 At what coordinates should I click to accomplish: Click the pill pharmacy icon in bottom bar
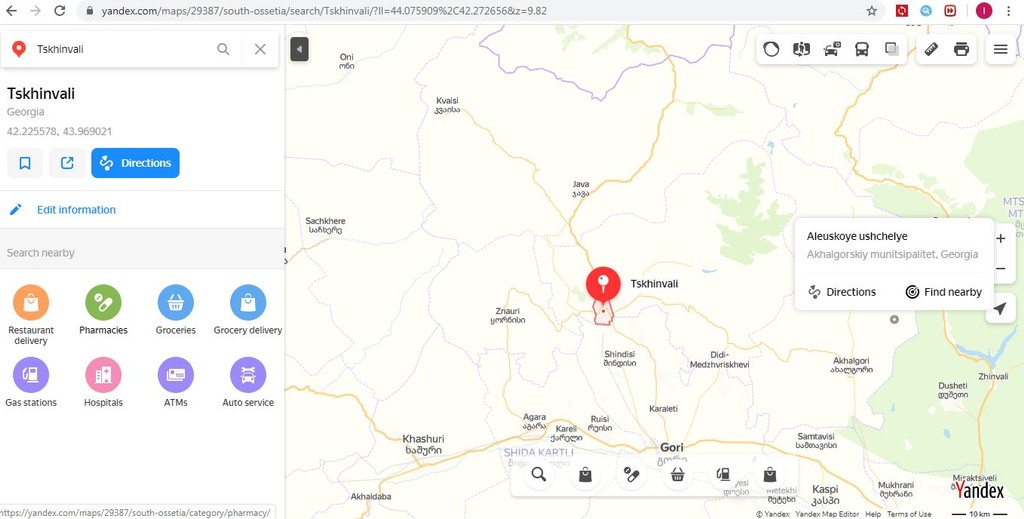[631, 474]
